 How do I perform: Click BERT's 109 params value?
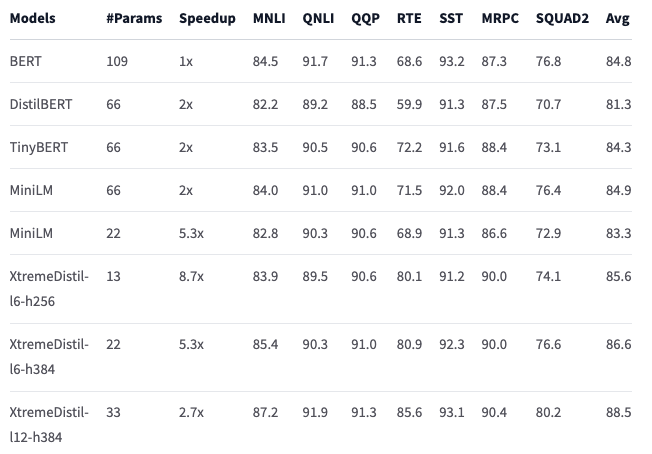[117, 62]
